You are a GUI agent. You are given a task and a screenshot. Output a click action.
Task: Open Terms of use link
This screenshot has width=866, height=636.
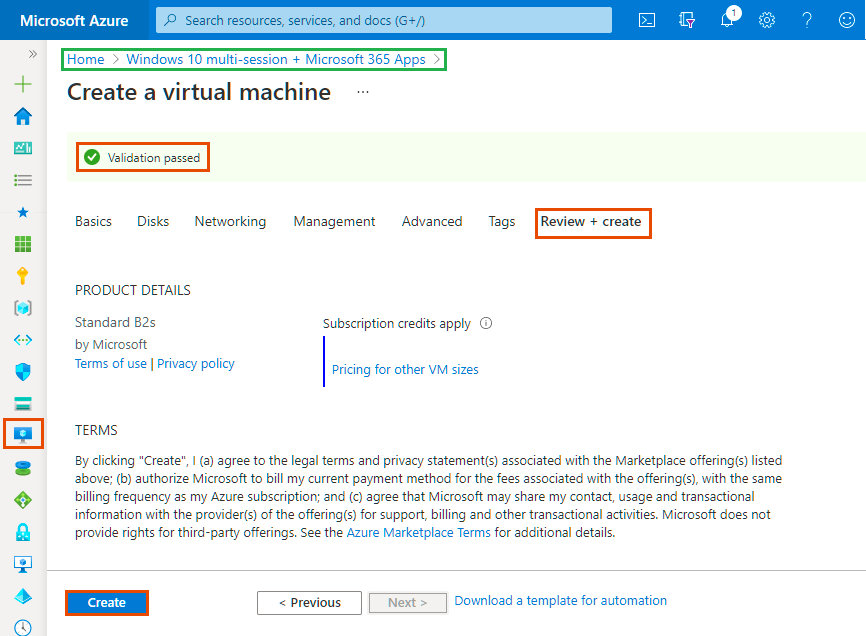pos(111,363)
